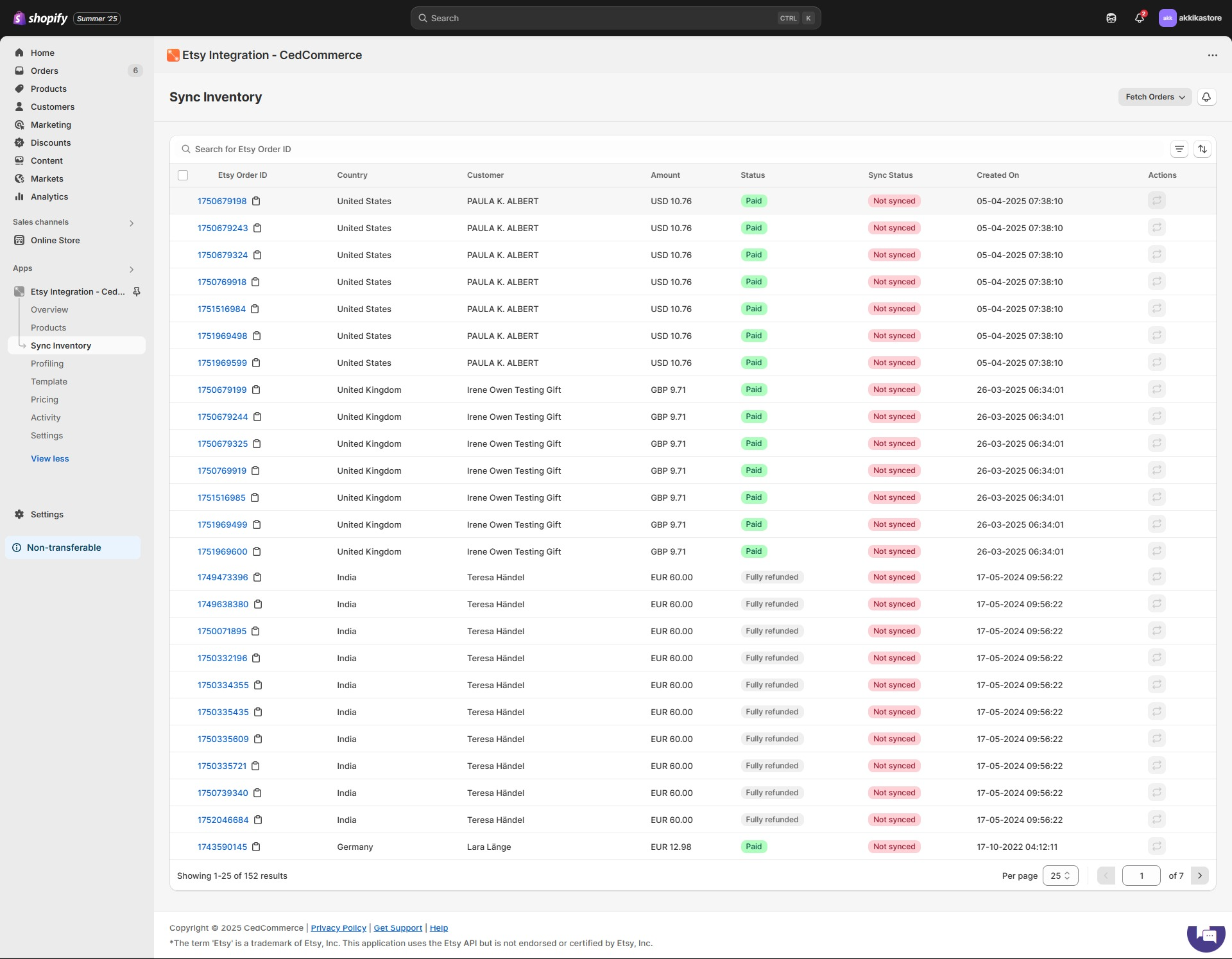Click customer Lara Länge cell
This screenshot has width=1232, height=959.
489,847
